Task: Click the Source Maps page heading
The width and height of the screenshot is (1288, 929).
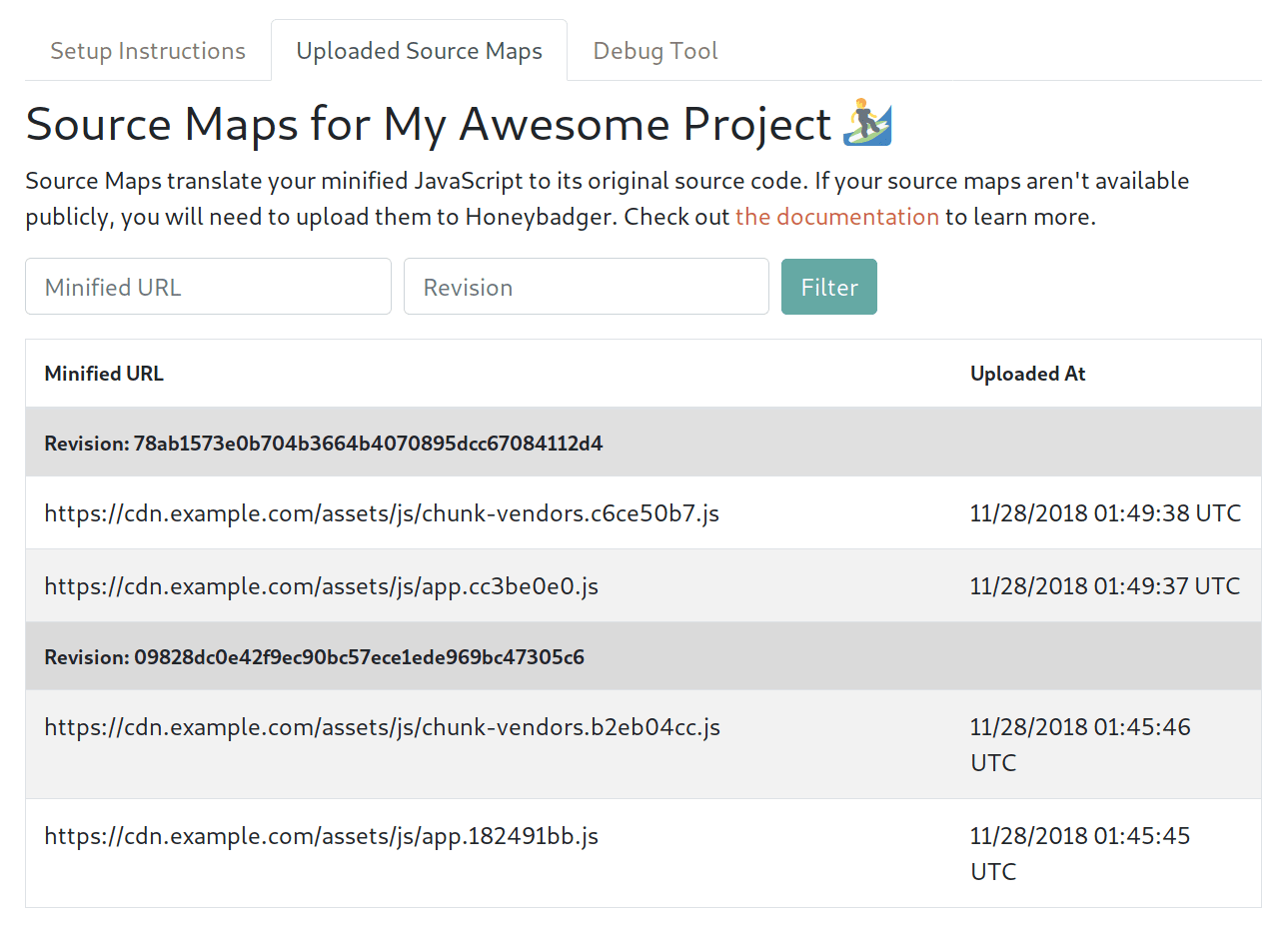Action: point(429,125)
